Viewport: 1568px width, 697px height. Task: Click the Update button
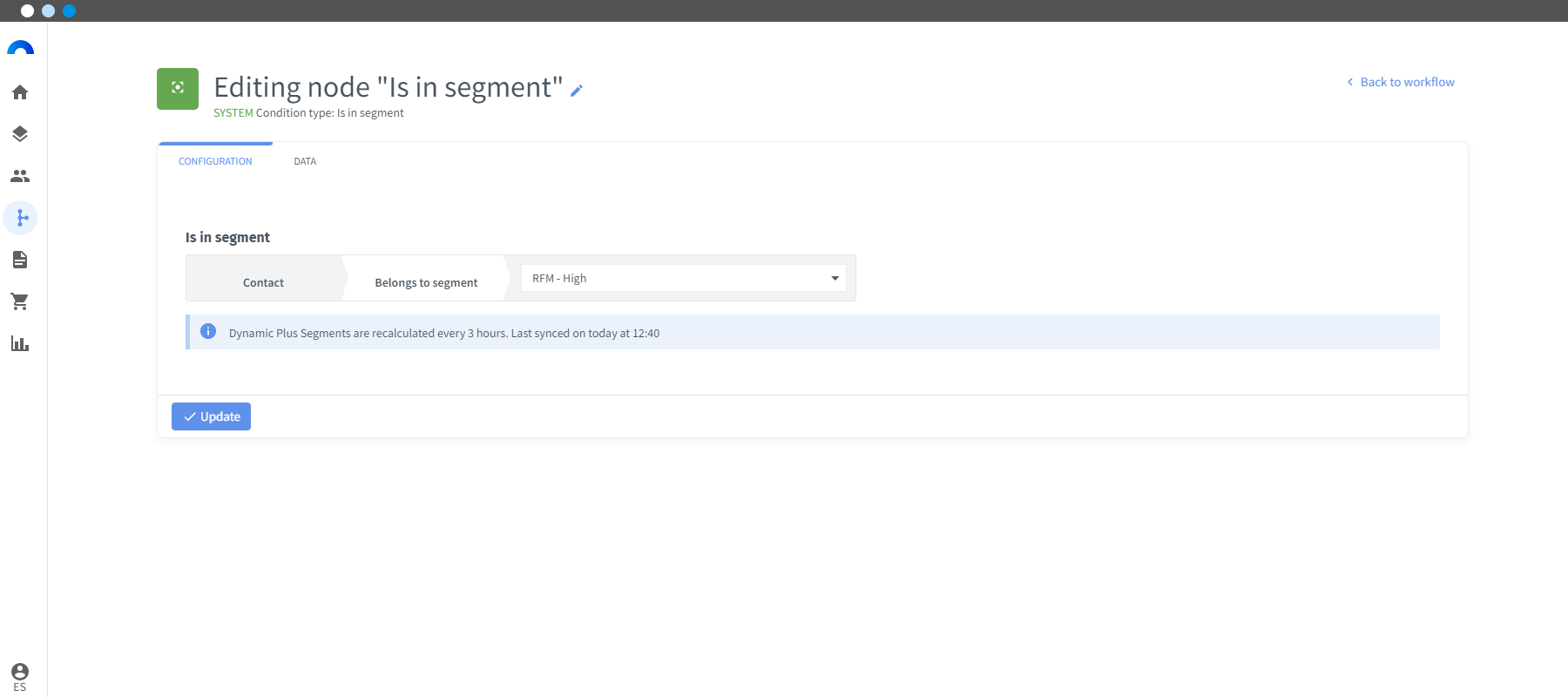point(211,416)
